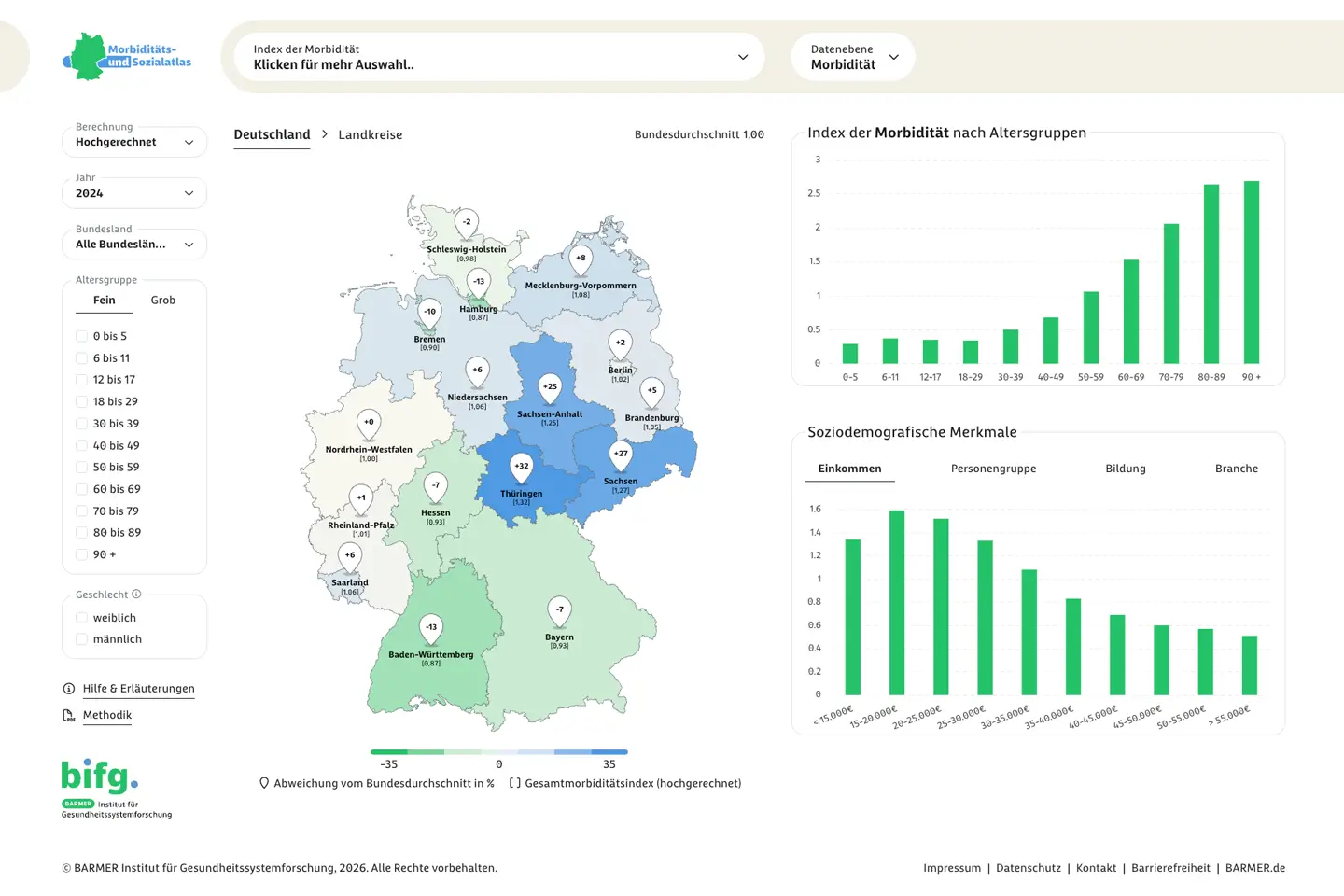Click the Niedersachsen map pin showing +6
1344x896 pixels.
(477, 372)
